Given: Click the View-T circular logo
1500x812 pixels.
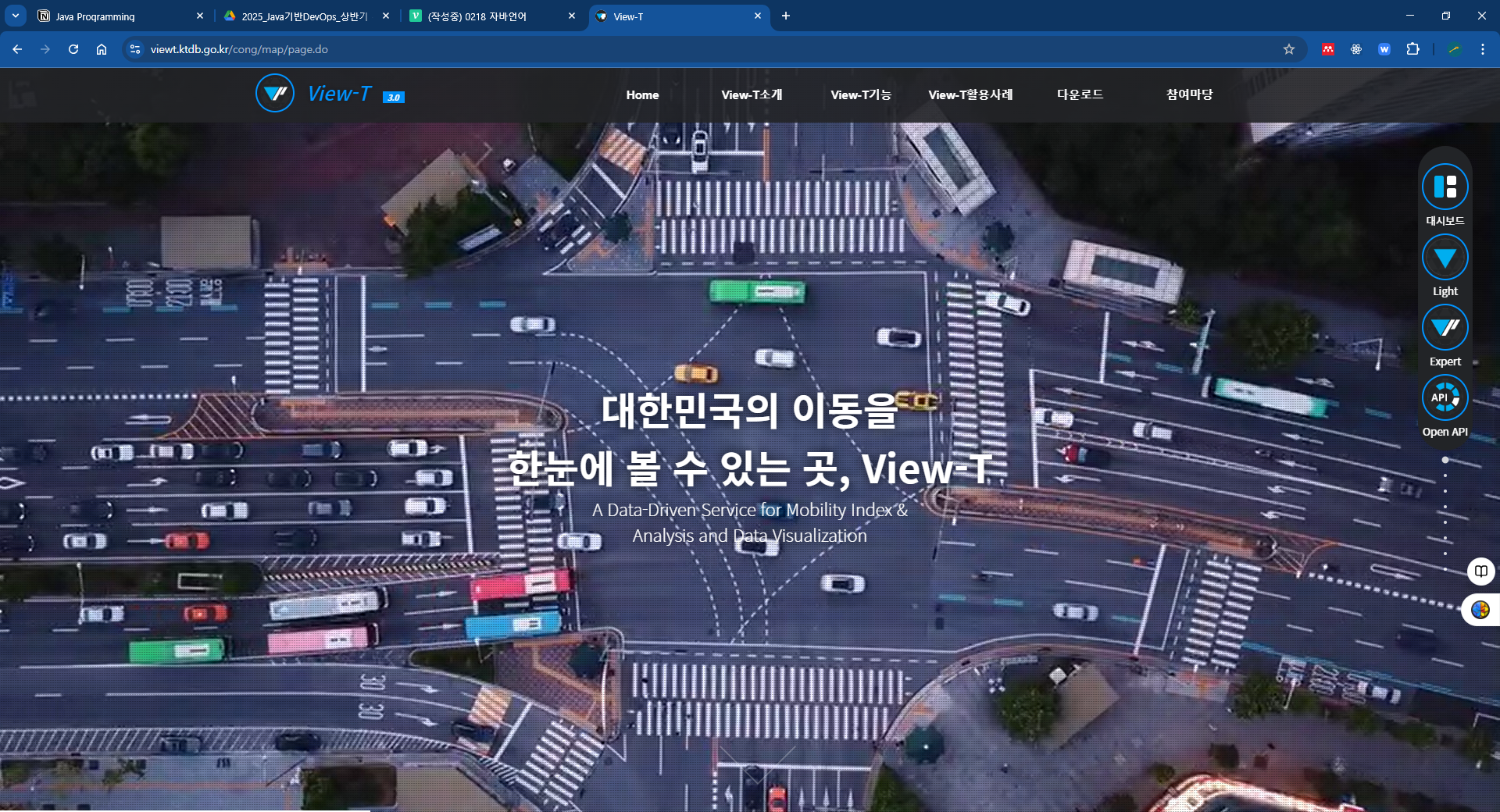Looking at the screenshot, I should click(275, 94).
